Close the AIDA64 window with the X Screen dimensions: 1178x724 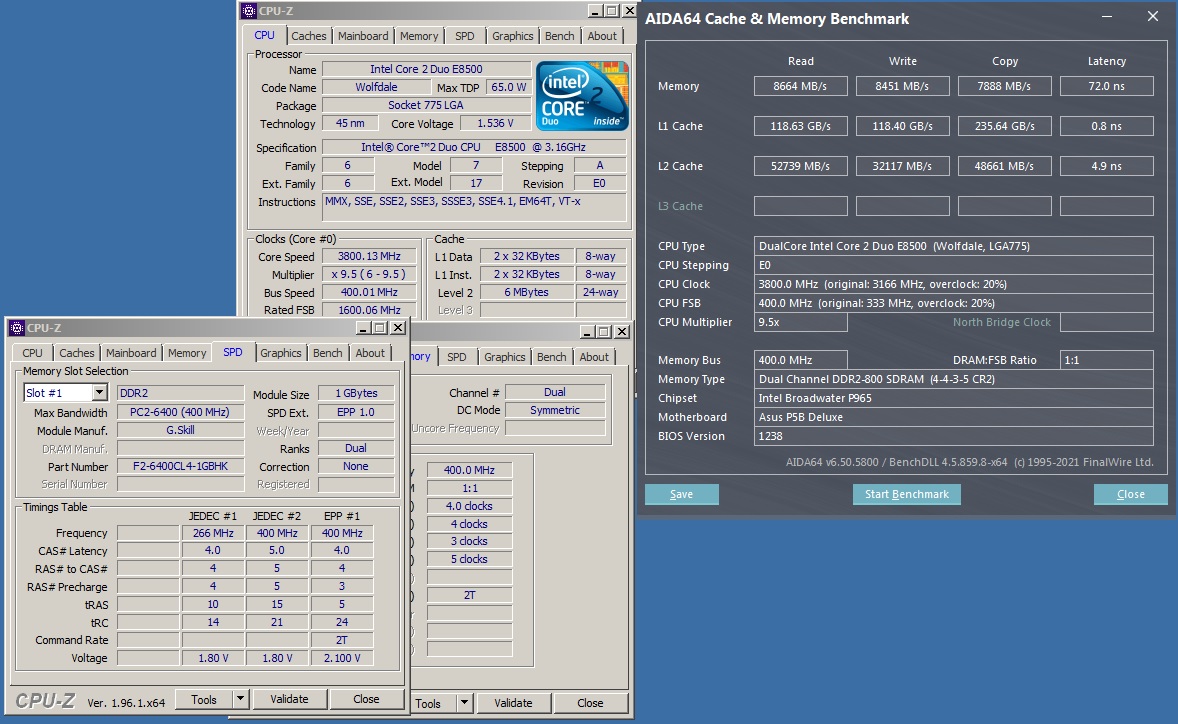[1152, 17]
